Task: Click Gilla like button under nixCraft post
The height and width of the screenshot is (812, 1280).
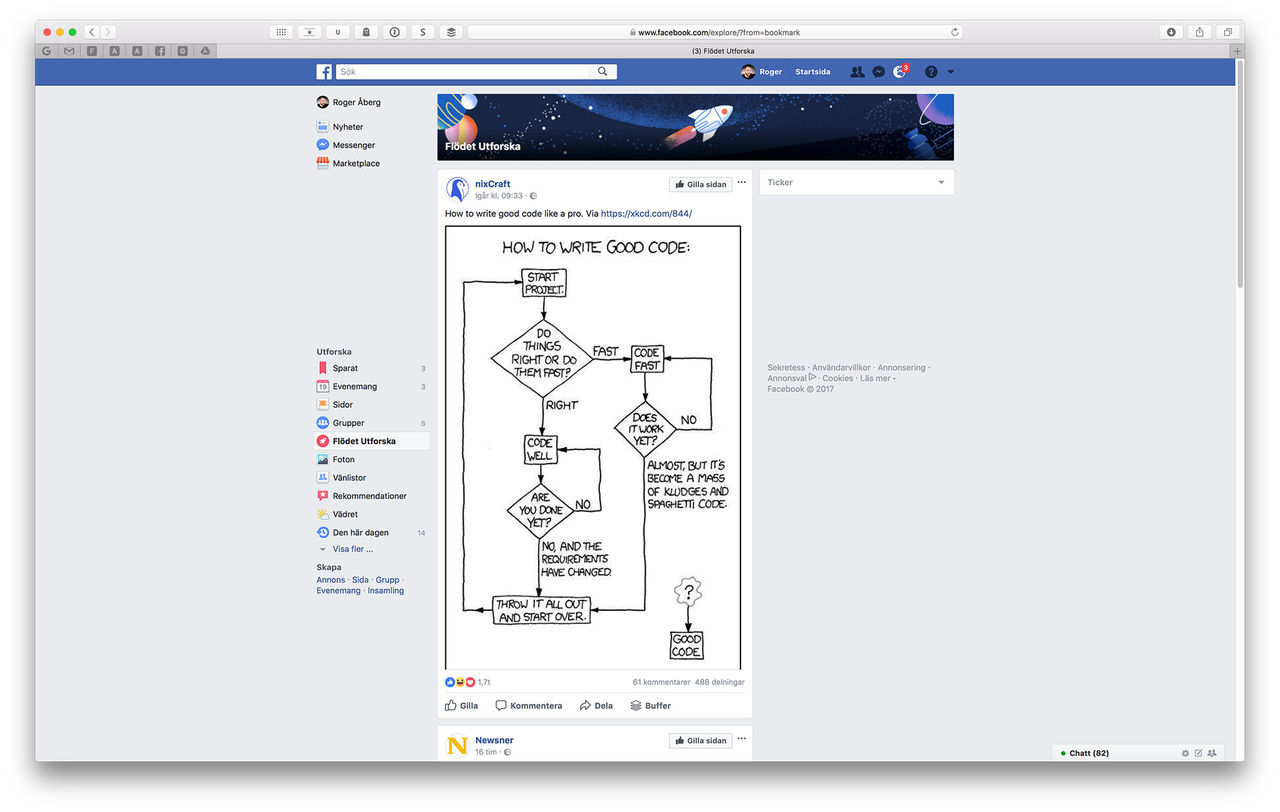Action: point(462,705)
